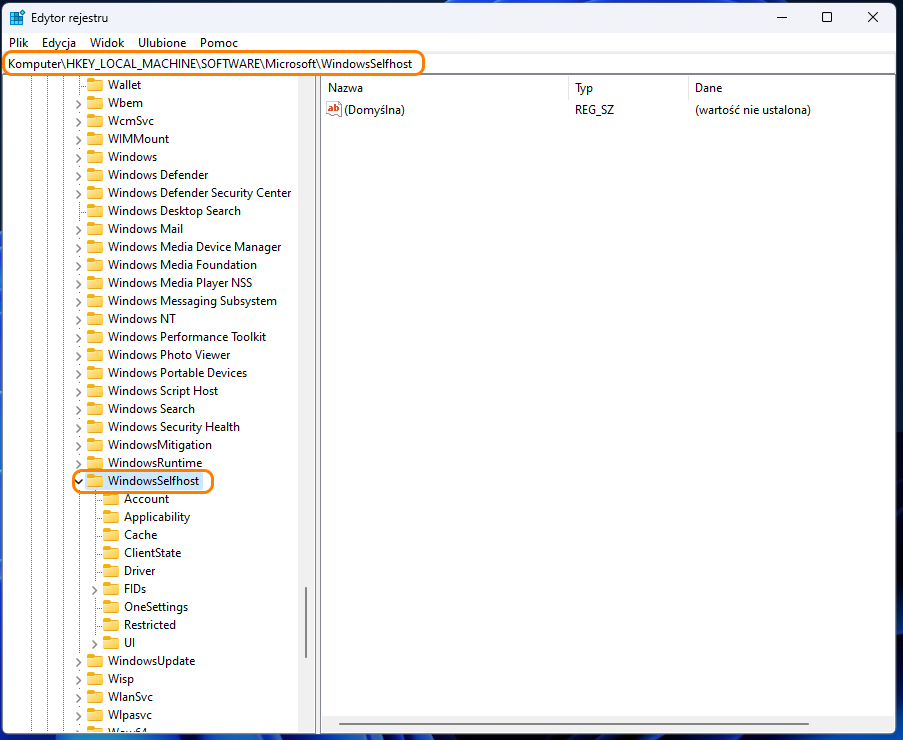903x740 pixels.
Task: Click the Account subkey folder icon
Action: (x=111, y=499)
